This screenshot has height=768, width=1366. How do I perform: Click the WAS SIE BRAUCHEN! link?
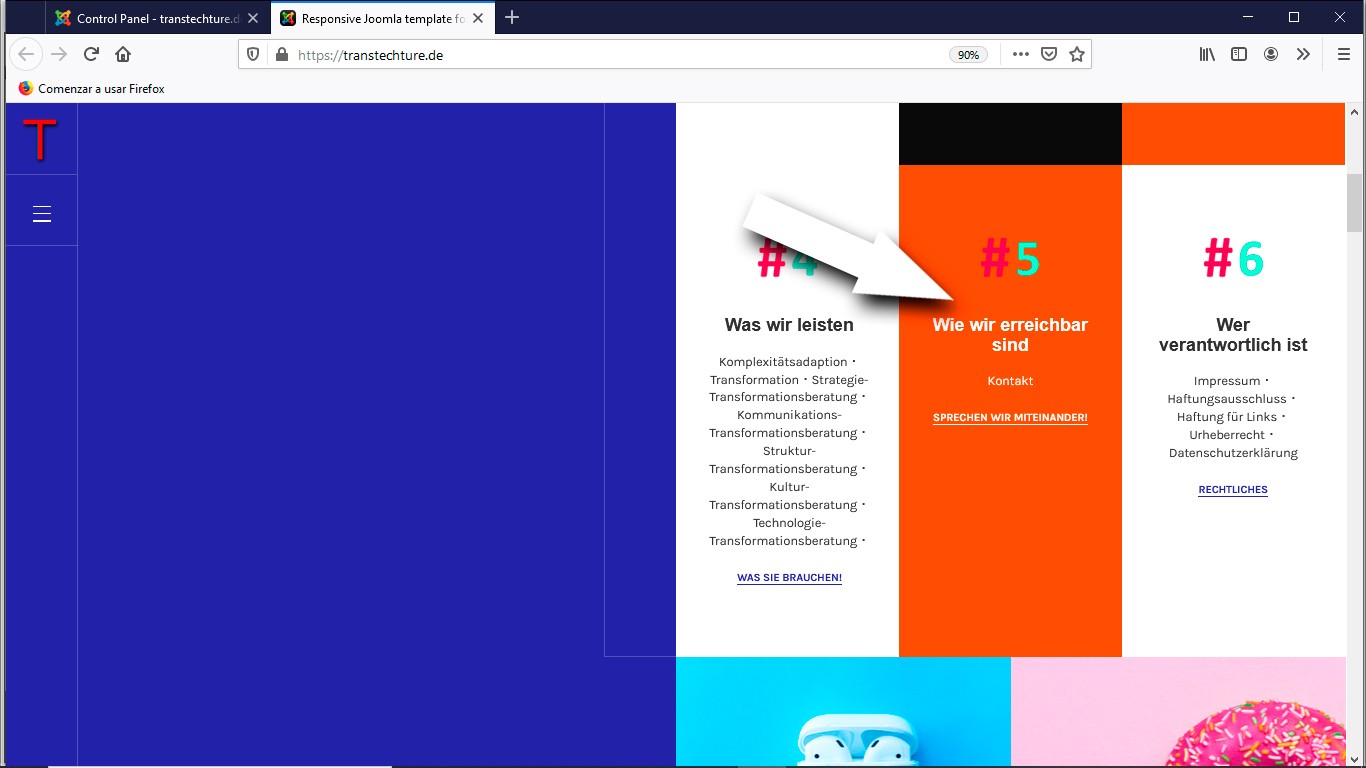[x=789, y=578]
